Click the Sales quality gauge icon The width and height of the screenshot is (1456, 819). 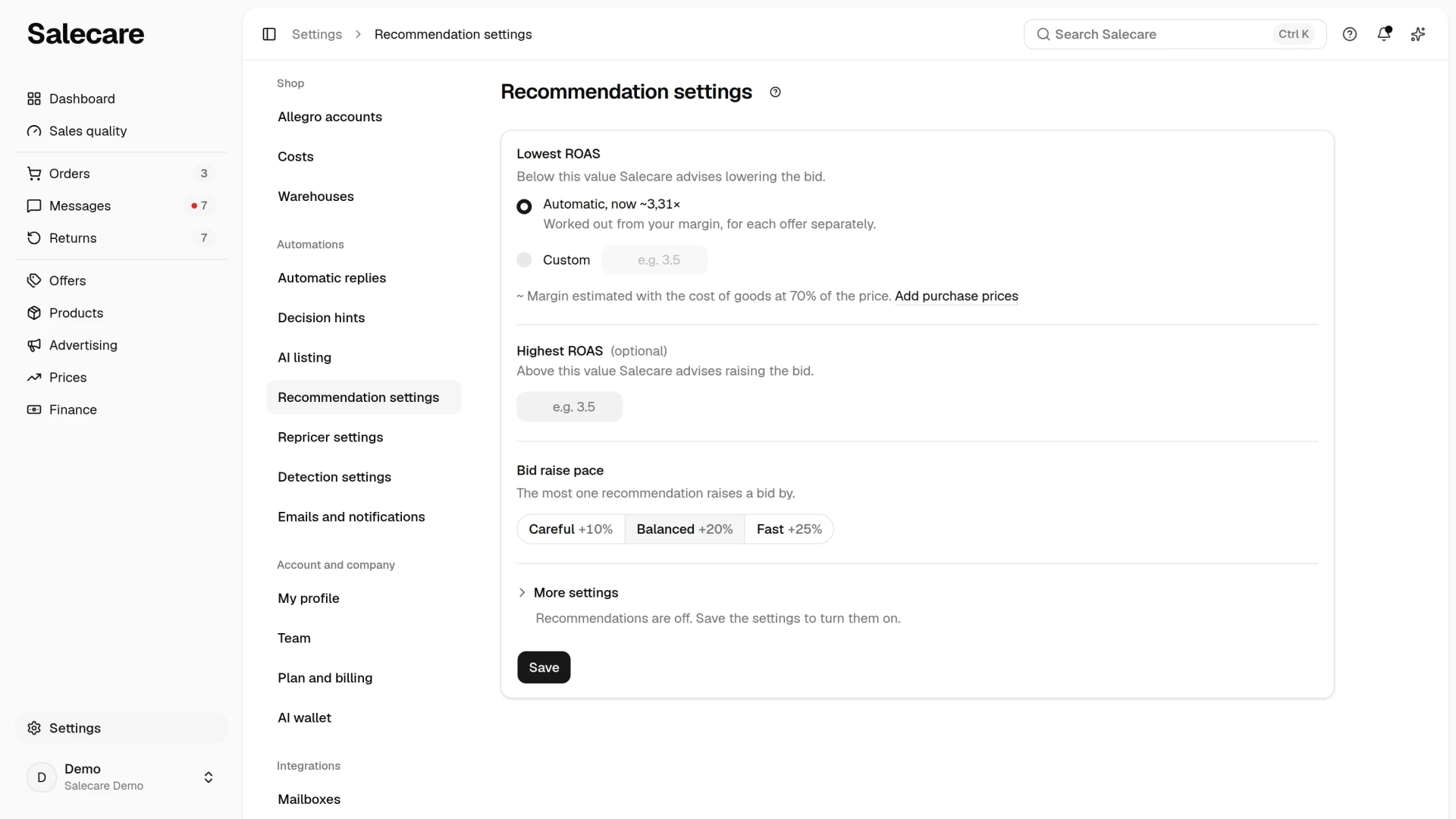(34, 131)
